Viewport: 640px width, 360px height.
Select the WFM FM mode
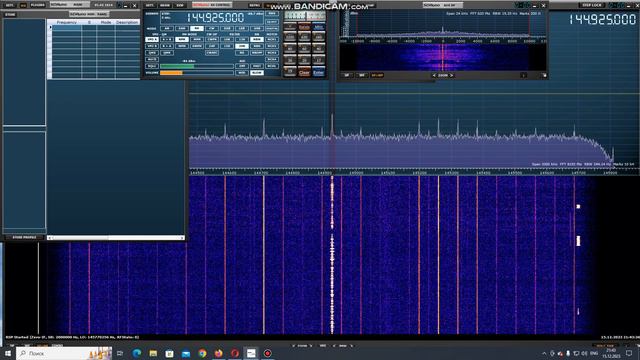(182, 46)
